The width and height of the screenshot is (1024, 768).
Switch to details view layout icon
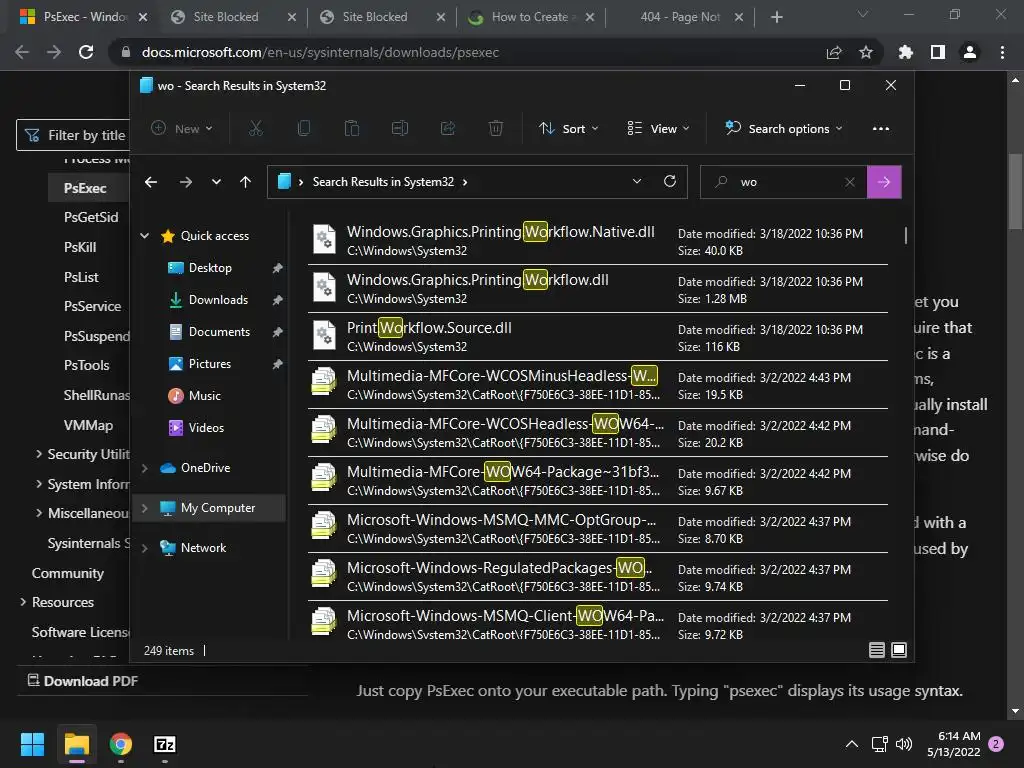(877, 650)
